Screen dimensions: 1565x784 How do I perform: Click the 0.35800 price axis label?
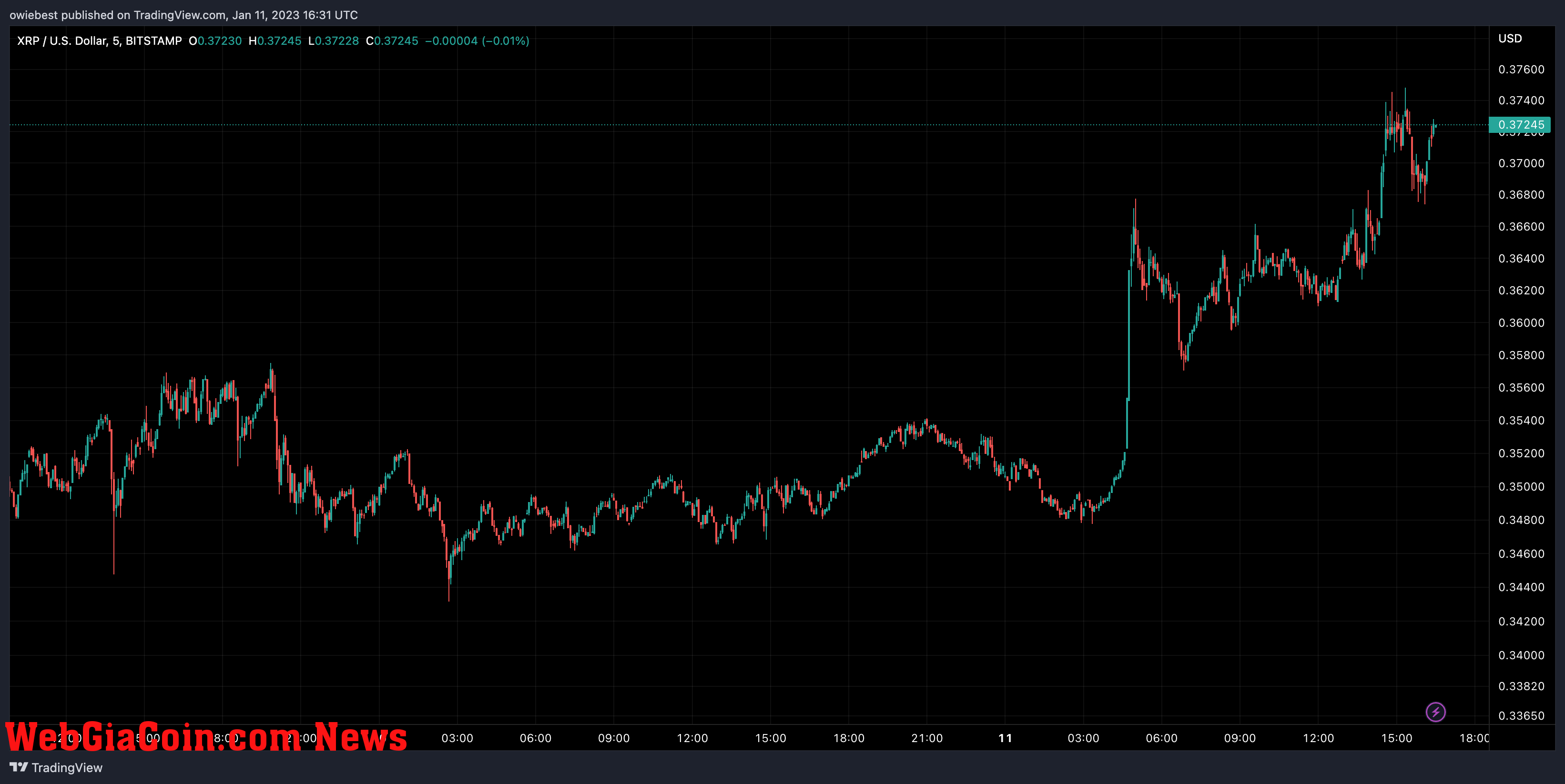click(x=1521, y=355)
